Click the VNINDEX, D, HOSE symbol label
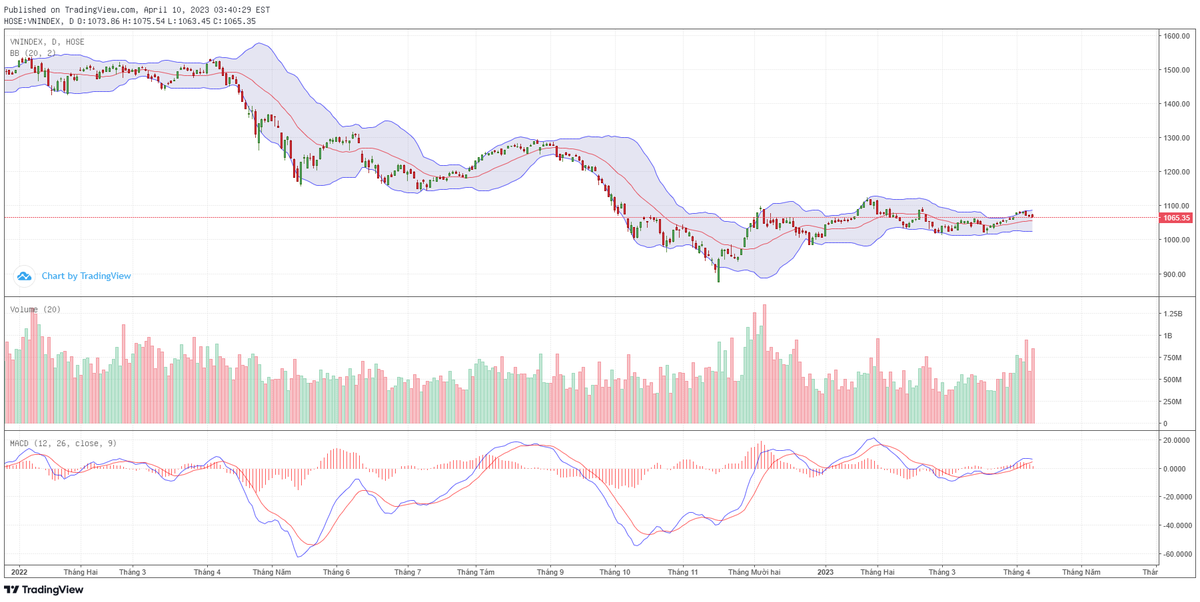 click(47, 42)
